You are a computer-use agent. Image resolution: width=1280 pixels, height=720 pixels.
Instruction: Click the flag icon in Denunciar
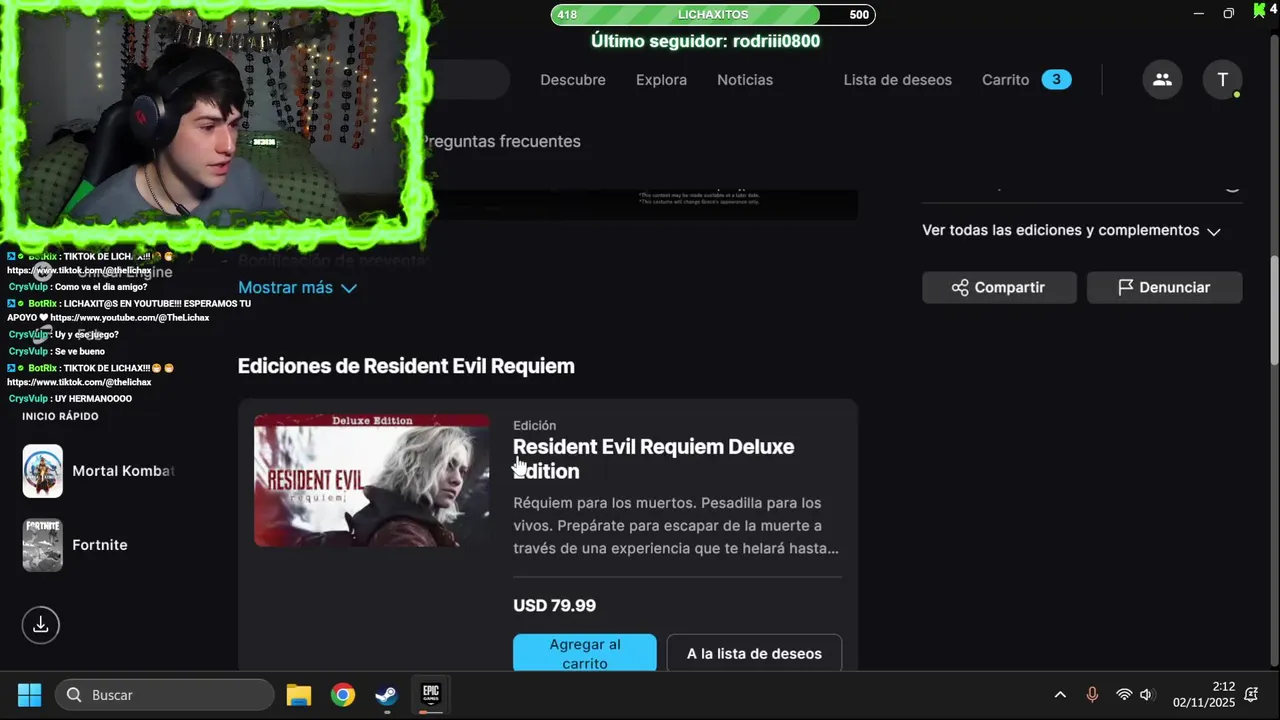click(1125, 287)
